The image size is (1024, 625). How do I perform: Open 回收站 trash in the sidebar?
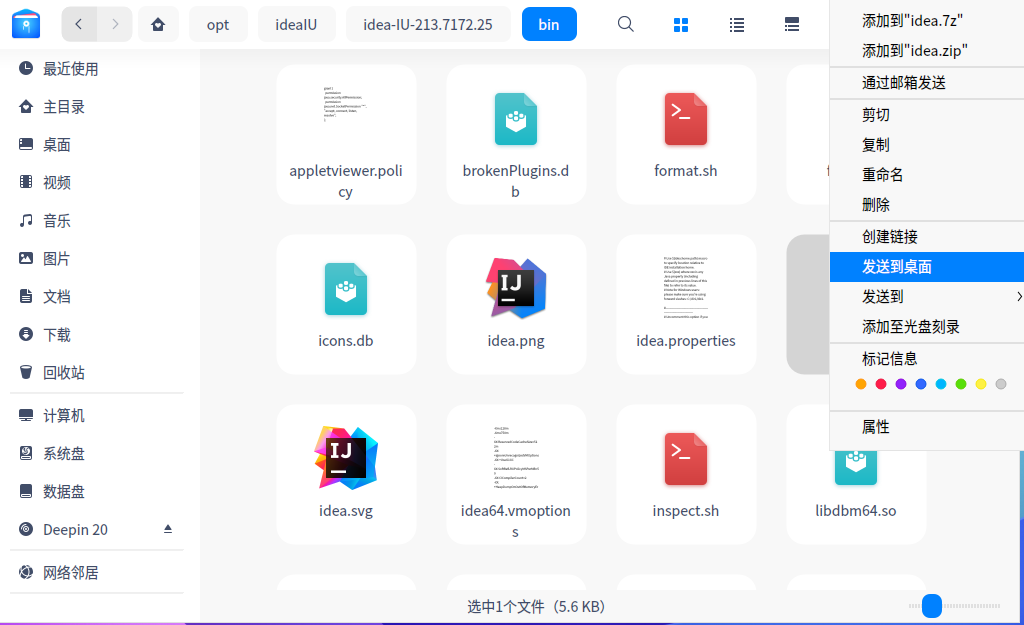pos(98,372)
